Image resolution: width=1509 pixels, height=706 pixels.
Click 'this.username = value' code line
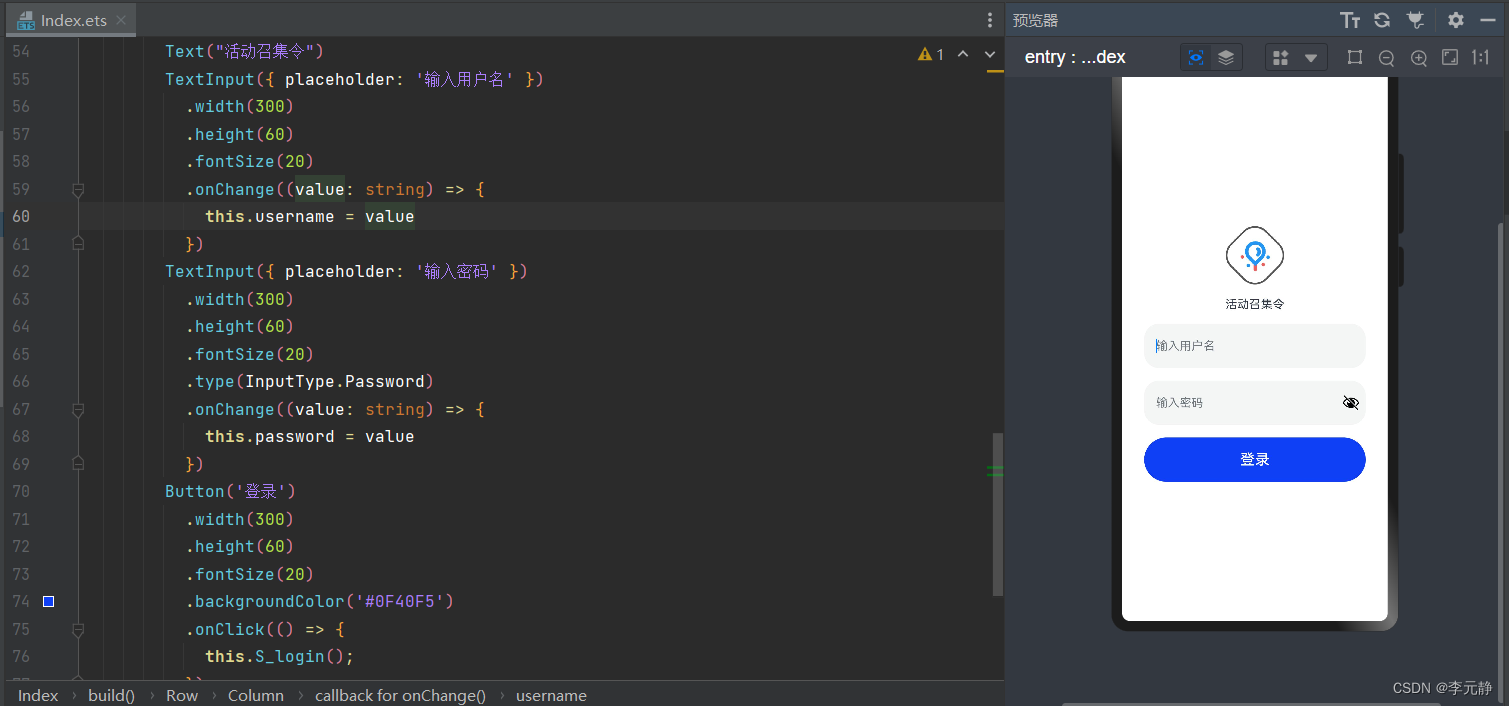(x=310, y=216)
